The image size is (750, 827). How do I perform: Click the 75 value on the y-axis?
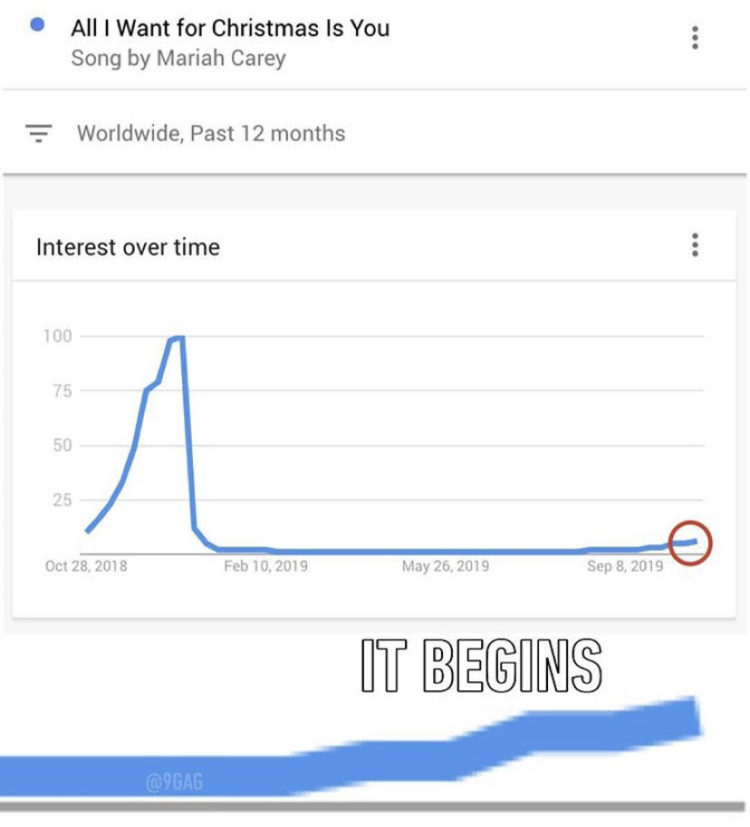point(61,391)
